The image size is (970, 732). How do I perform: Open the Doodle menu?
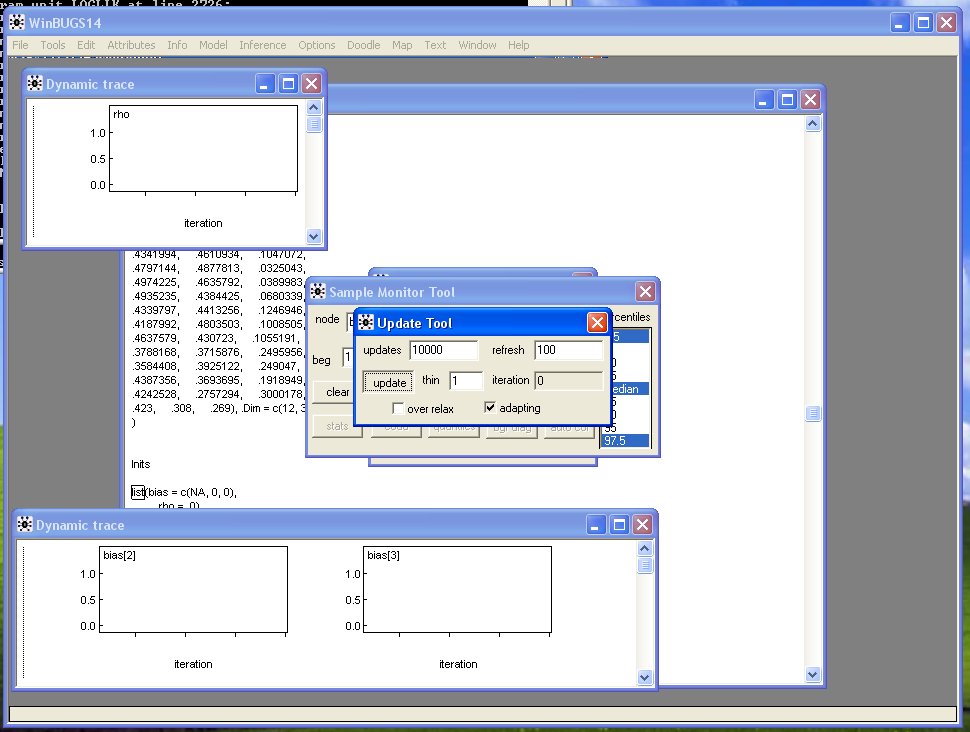[363, 45]
